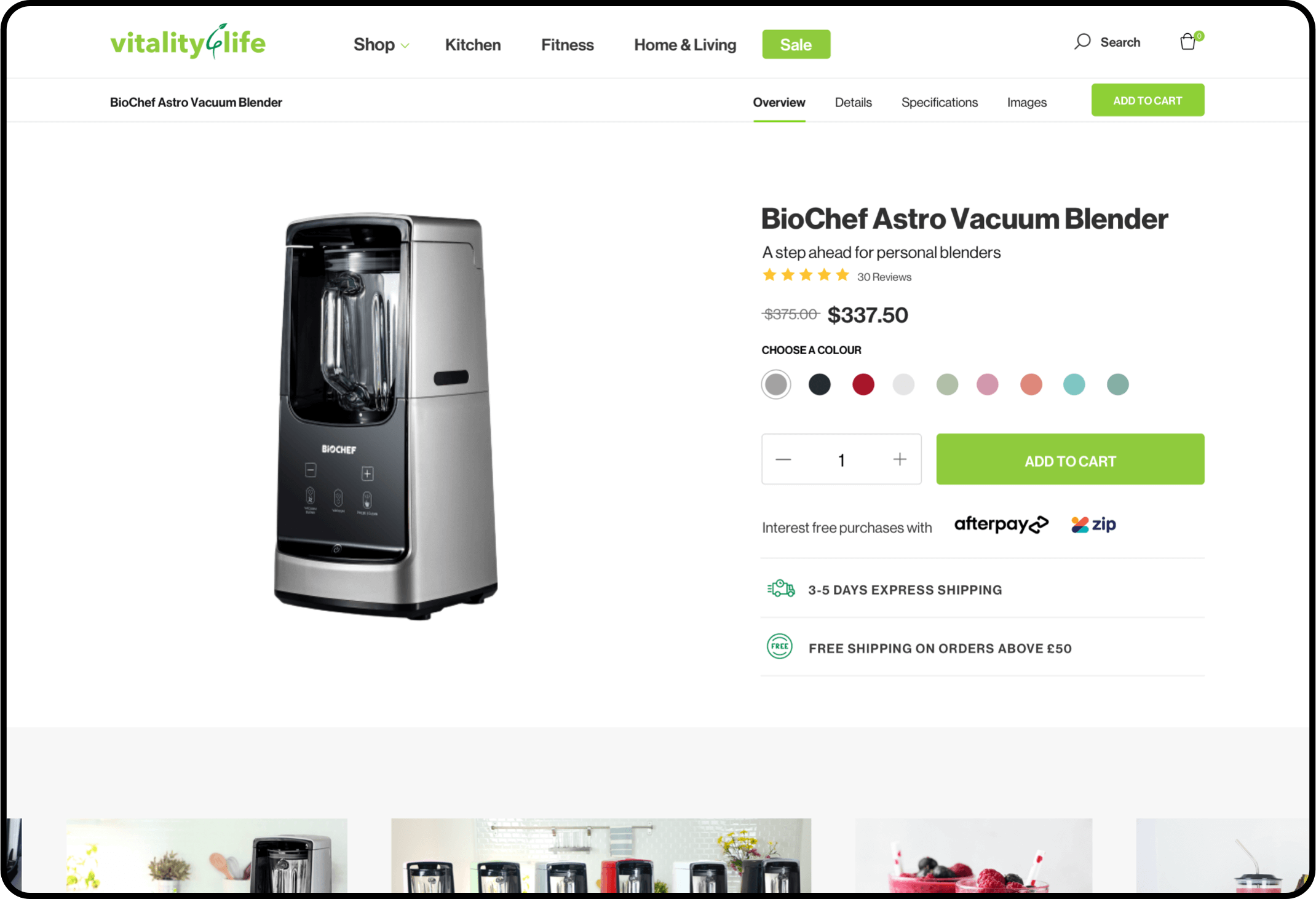Expand the Shop dropdown menu
The height and width of the screenshot is (899, 1316).
click(x=381, y=45)
